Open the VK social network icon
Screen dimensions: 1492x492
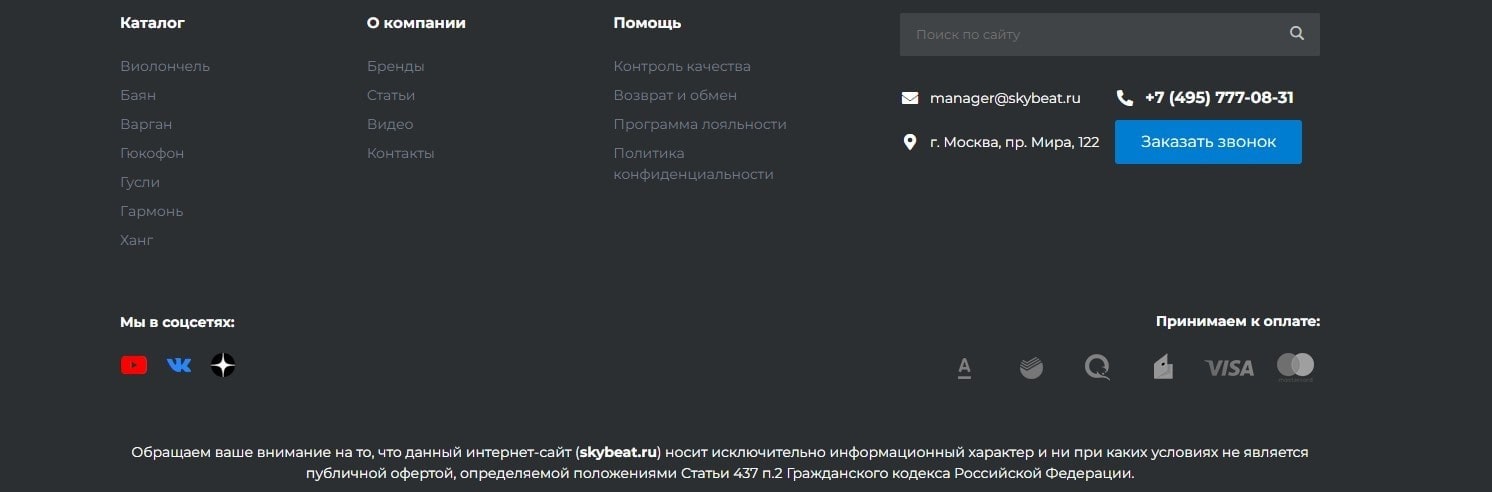(179, 365)
